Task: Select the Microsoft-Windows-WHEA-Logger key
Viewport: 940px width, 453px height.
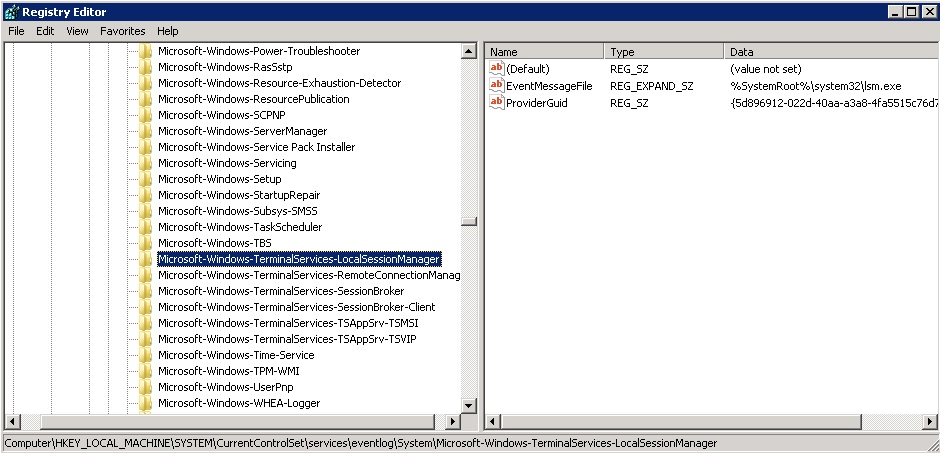Action: (239, 403)
